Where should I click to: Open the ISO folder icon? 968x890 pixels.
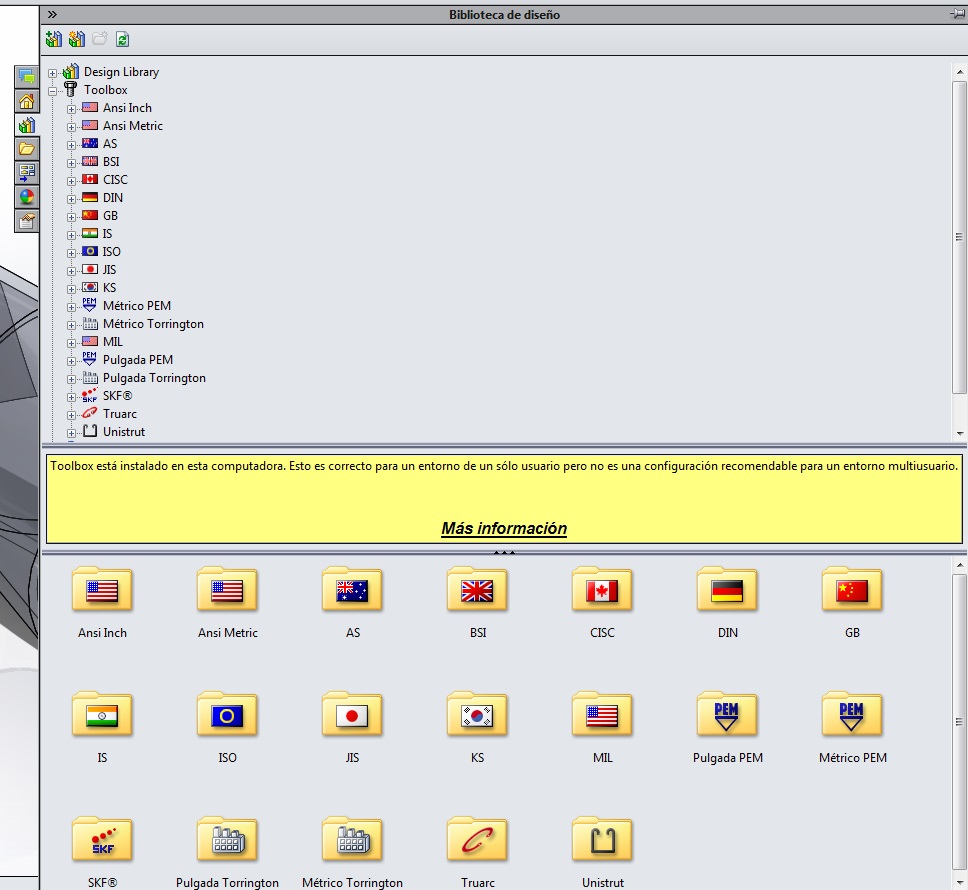[x=227, y=715]
